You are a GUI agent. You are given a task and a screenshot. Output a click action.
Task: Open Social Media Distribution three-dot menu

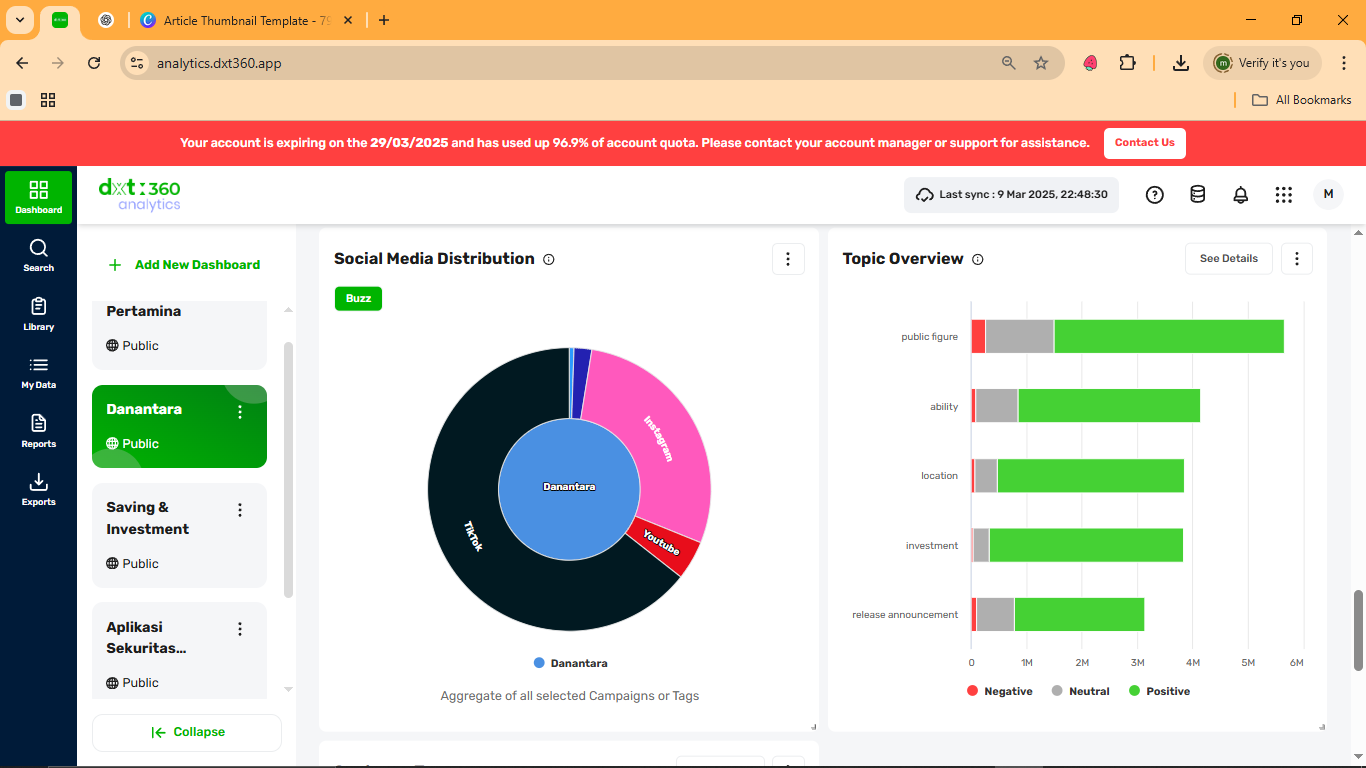tap(788, 259)
